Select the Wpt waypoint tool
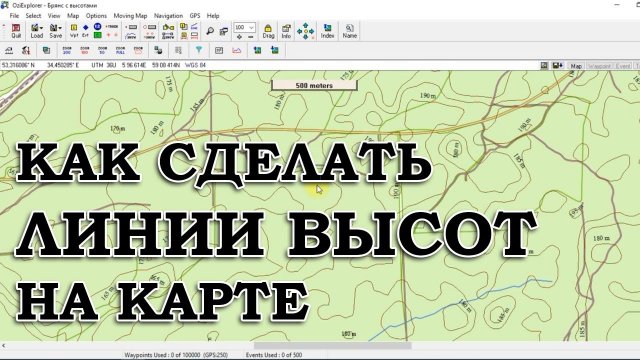 74,31
